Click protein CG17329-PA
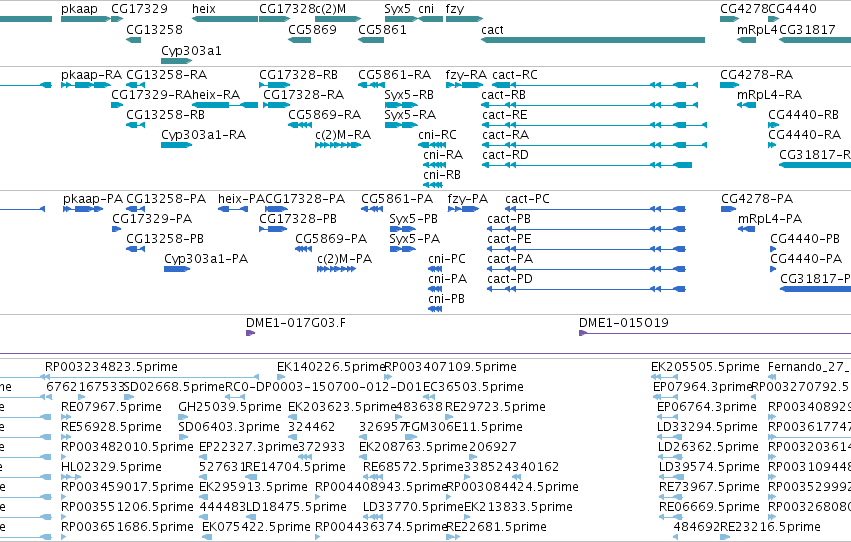The height and width of the screenshot is (542, 851). 152,219
